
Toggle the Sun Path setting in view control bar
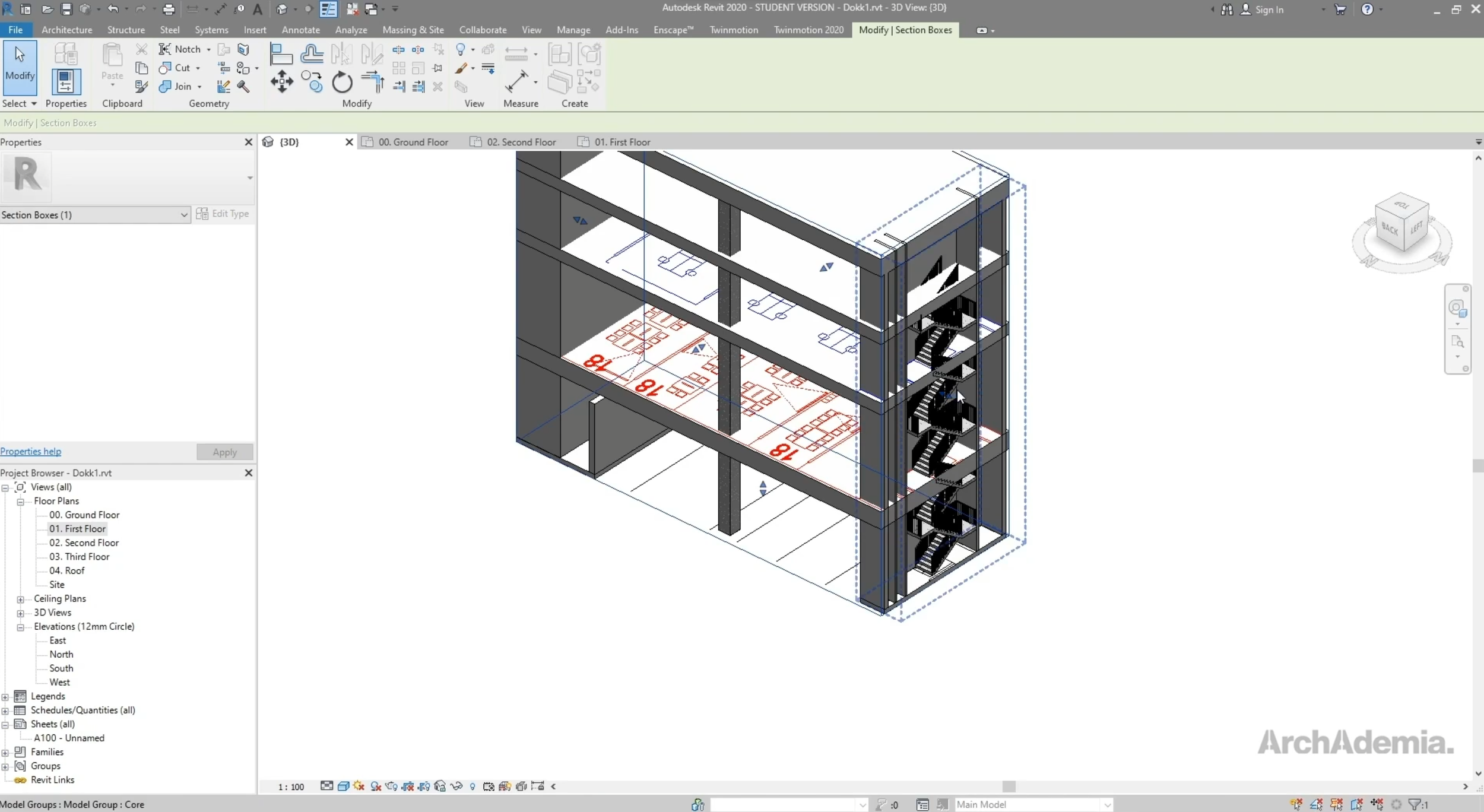[358, 786]
